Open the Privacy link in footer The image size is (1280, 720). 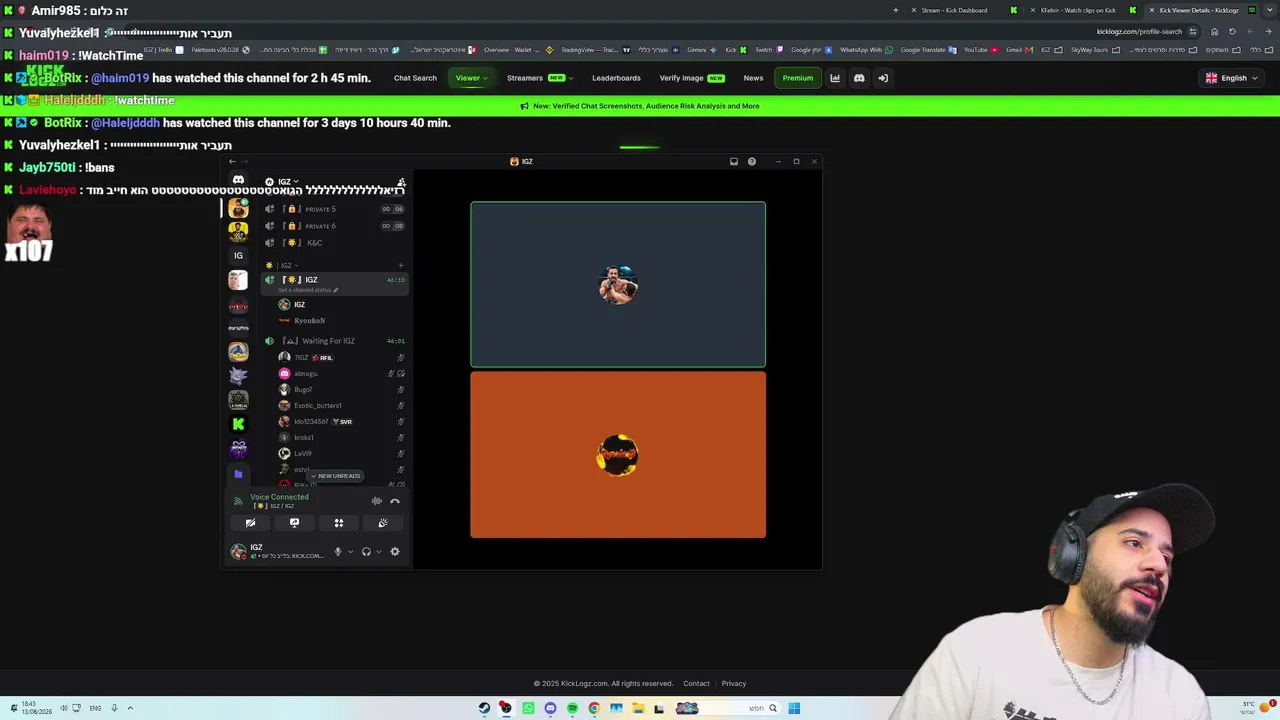pos(734,684)
